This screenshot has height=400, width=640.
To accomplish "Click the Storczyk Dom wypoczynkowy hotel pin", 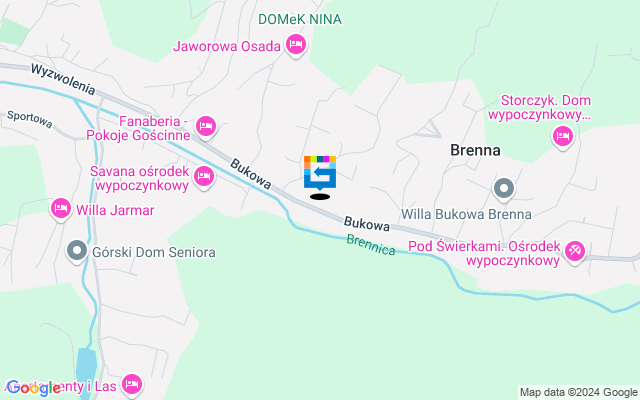I will pos(562,136).
